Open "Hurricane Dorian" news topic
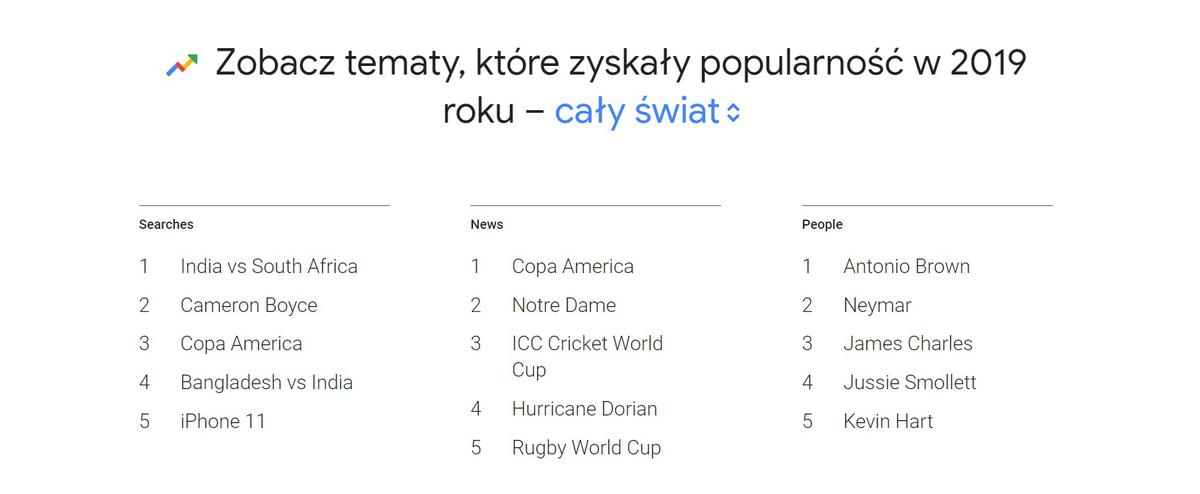Screen dimensions: 1200x494 coord(584,409)
